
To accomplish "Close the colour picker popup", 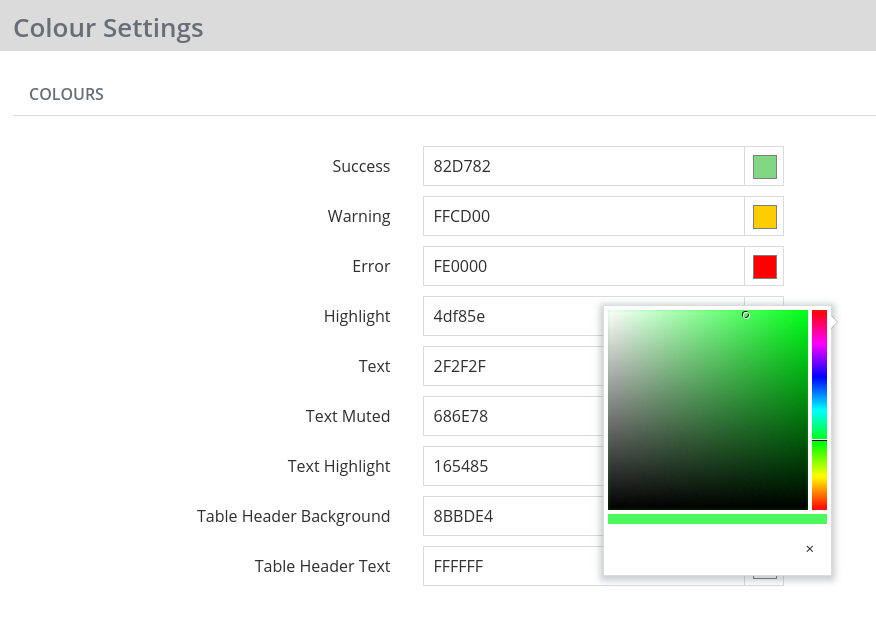I will pyautogui.click(x=810, y=549).
